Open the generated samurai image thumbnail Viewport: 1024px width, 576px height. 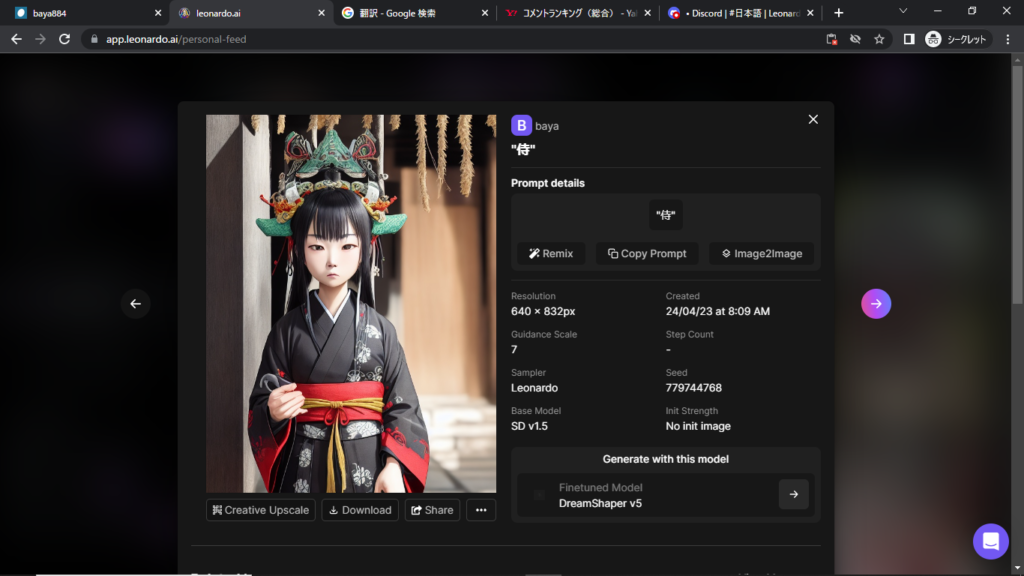[351, 303]
